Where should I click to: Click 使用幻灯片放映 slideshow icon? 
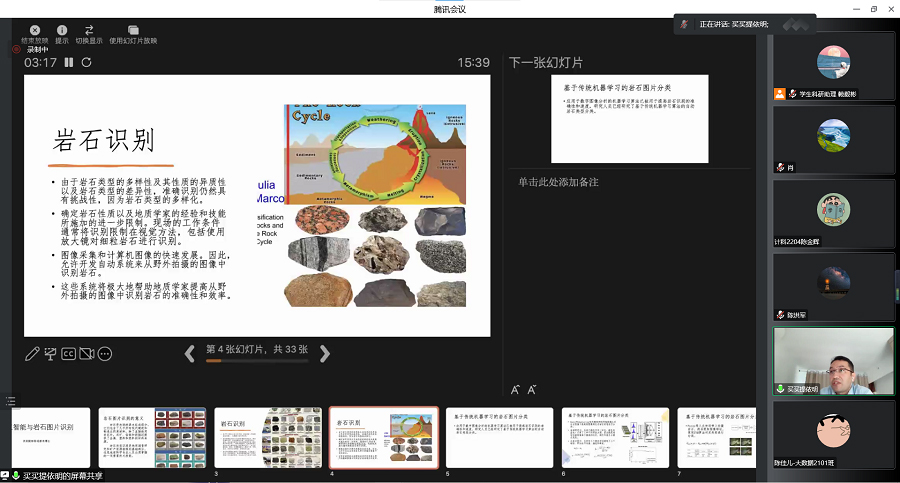(x=133, y=31)
